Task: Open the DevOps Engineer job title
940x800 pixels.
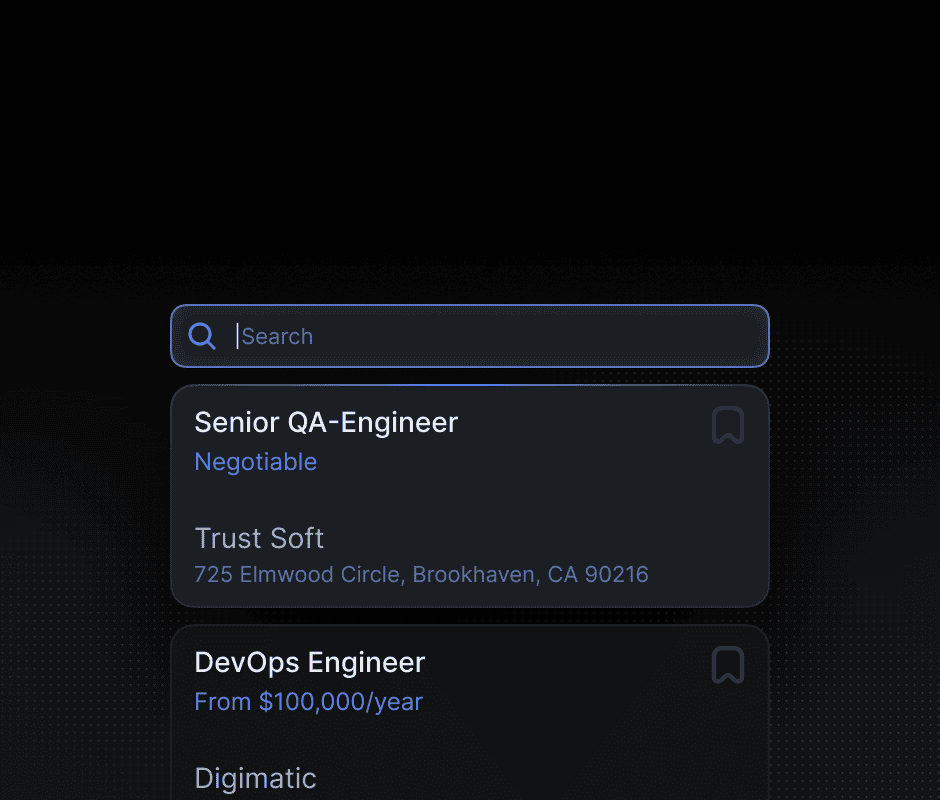Action: (310, 663)
